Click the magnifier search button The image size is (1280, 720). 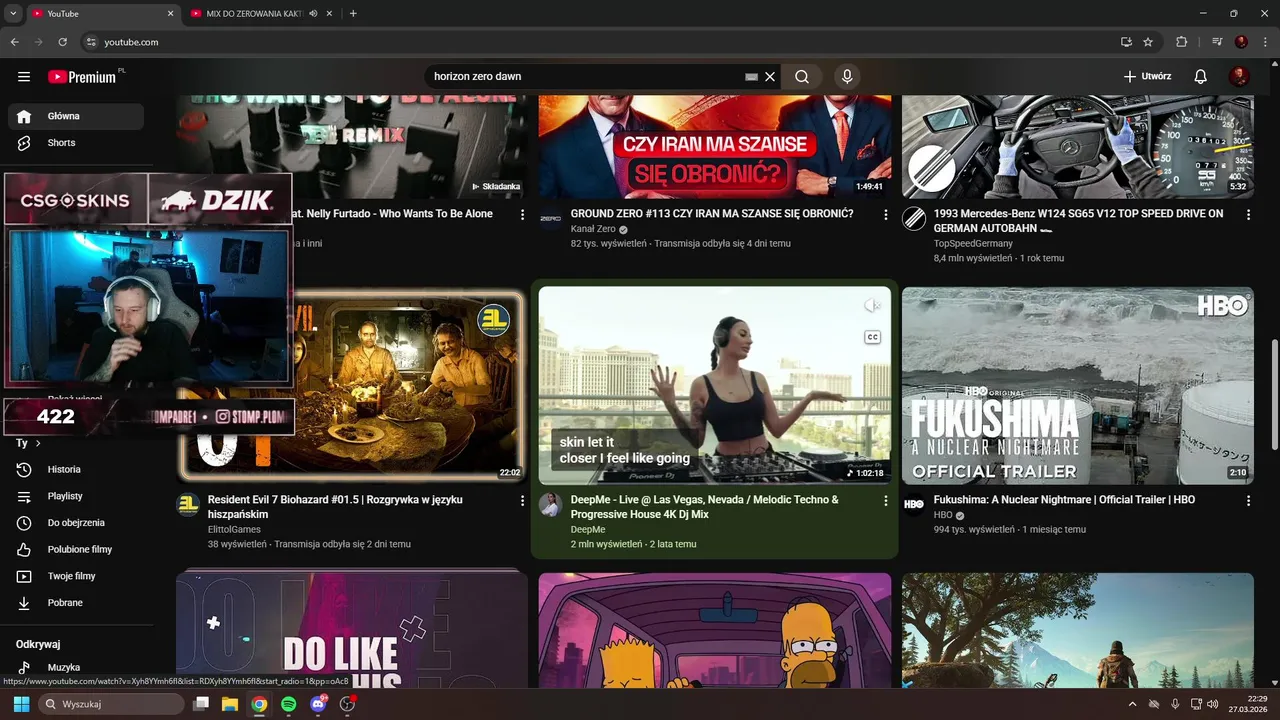tap(802, 77)
